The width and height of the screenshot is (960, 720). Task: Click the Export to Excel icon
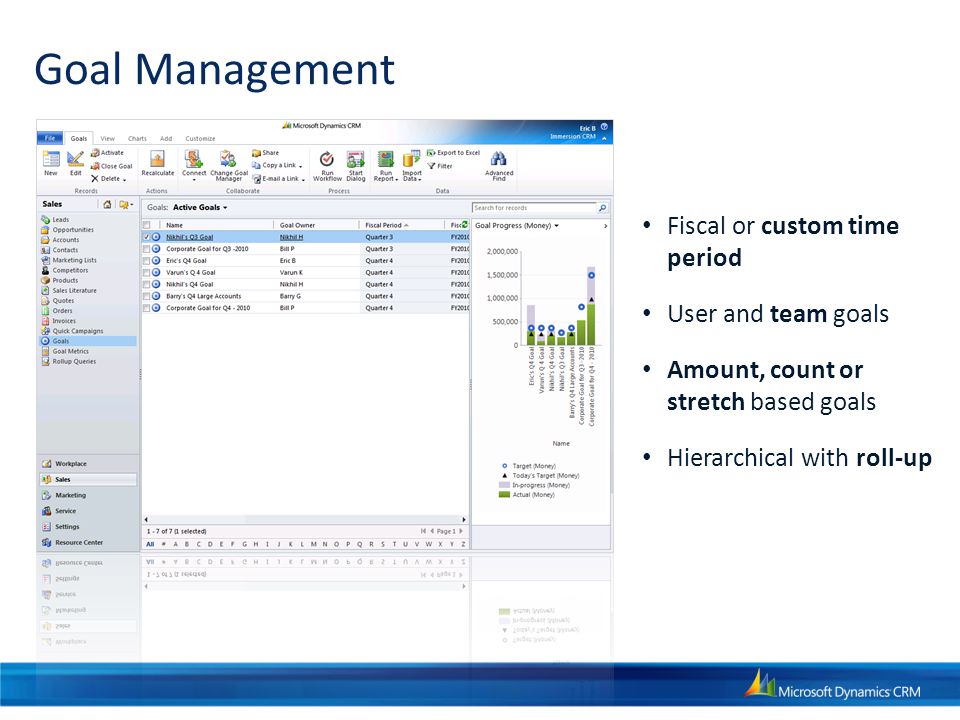pos(431,152)
